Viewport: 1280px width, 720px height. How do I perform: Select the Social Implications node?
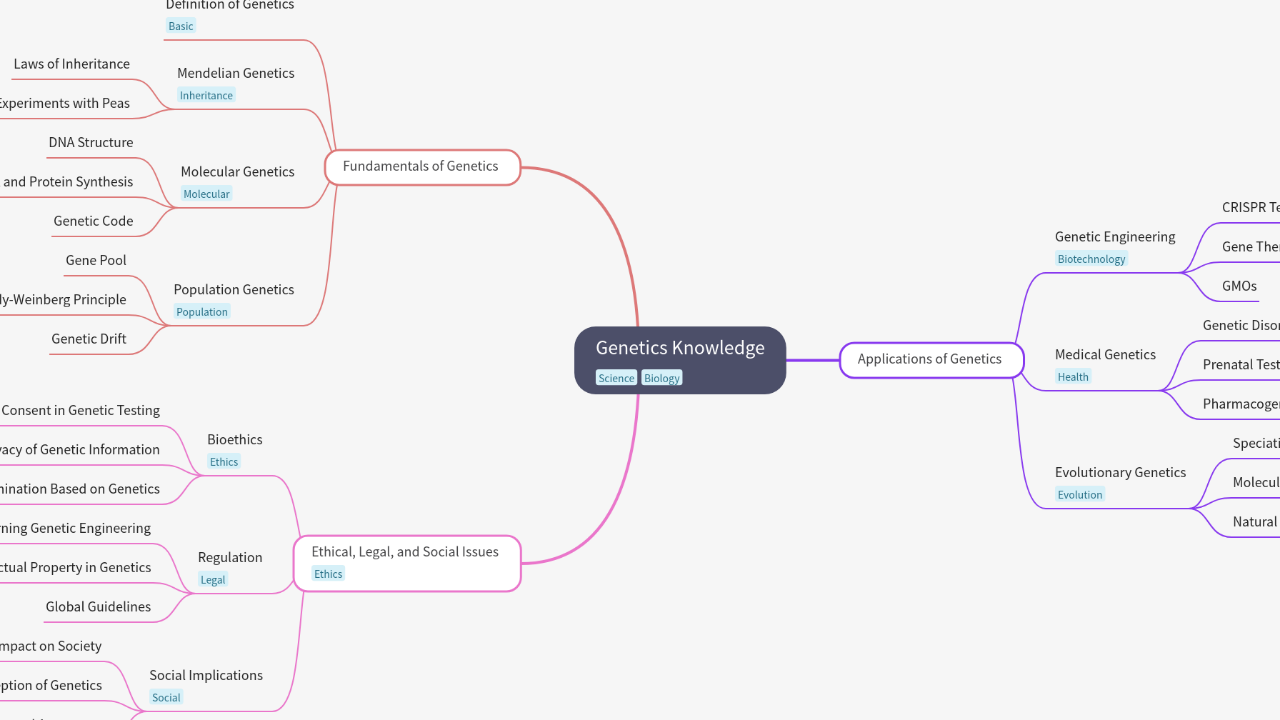tap(206, 676)
